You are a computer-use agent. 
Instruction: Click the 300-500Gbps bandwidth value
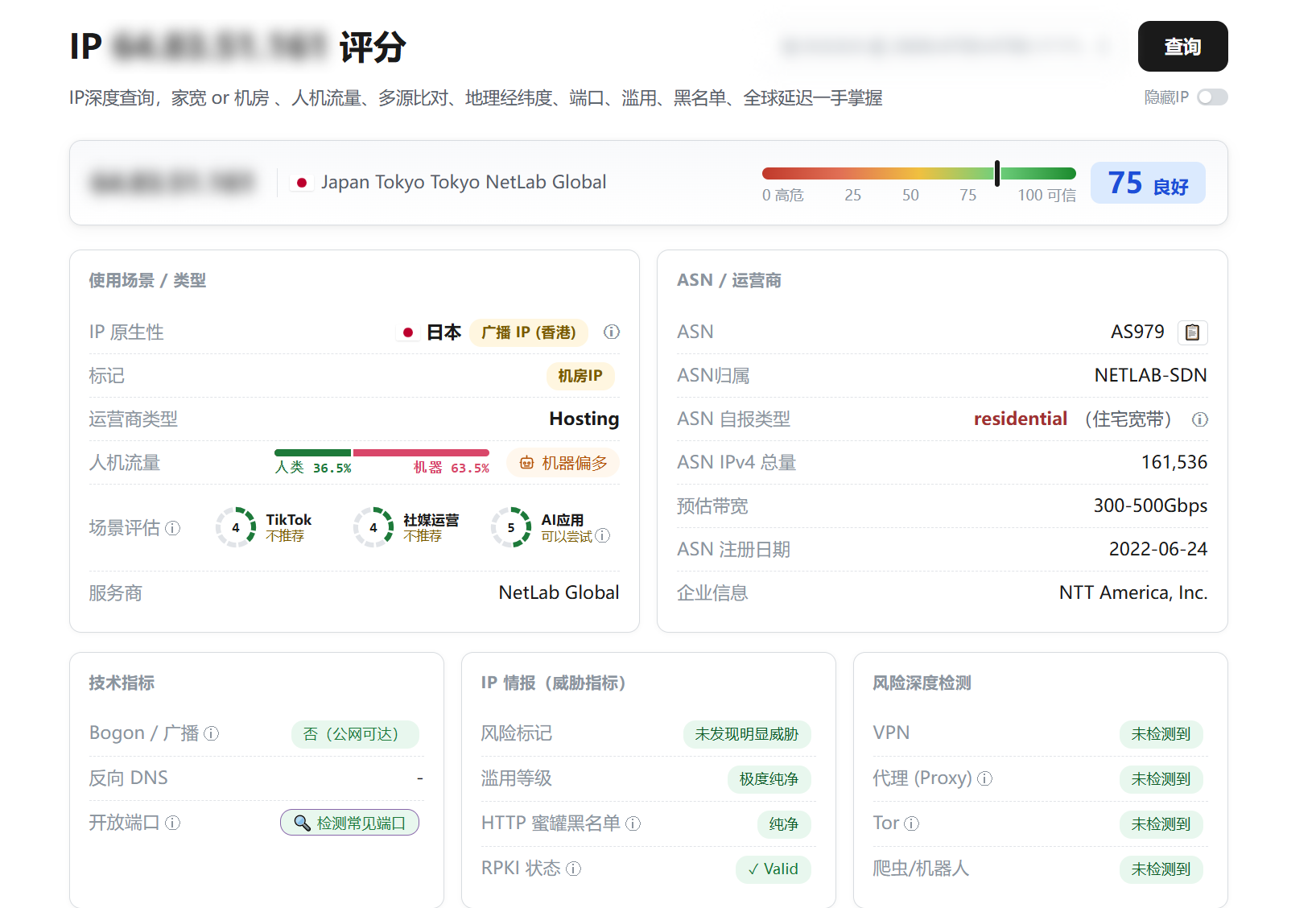(1150, 506)
